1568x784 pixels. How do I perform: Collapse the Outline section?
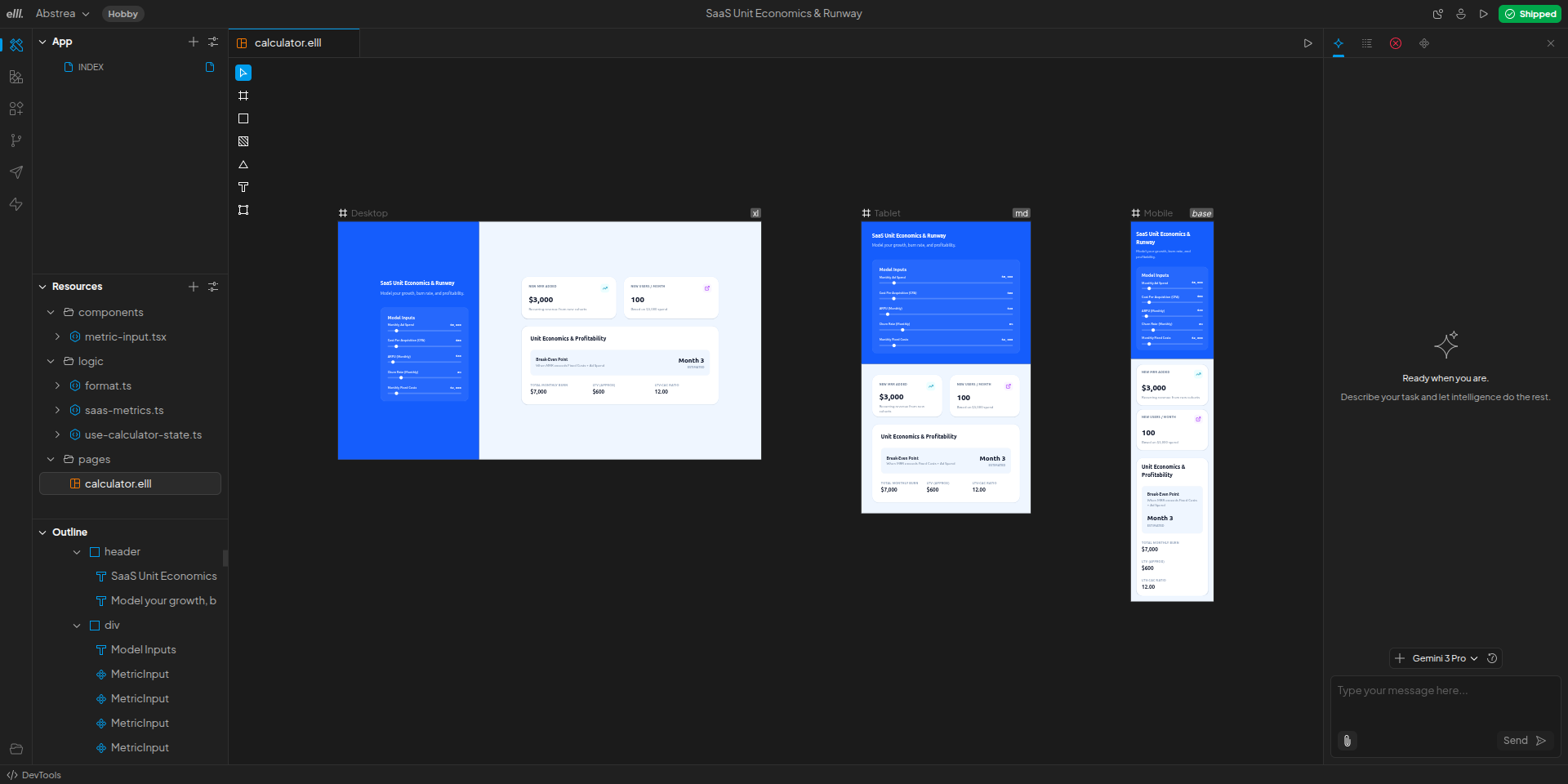pyautogui.click(x=42, y=532)
